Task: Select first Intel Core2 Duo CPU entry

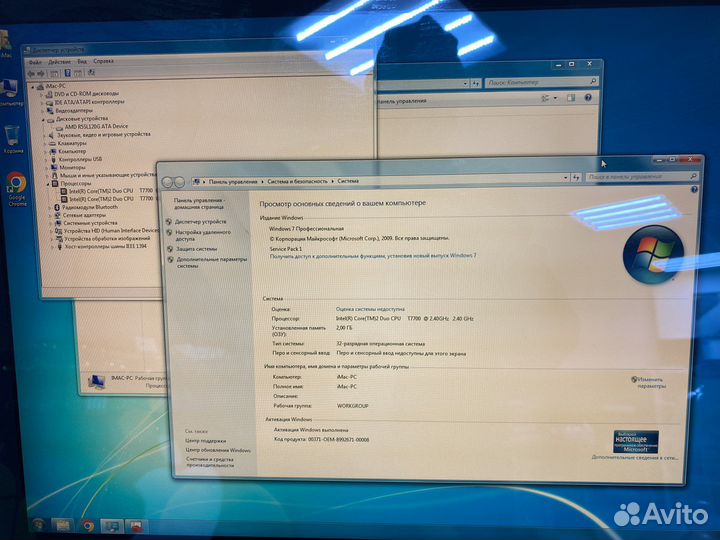Action: 111,191
